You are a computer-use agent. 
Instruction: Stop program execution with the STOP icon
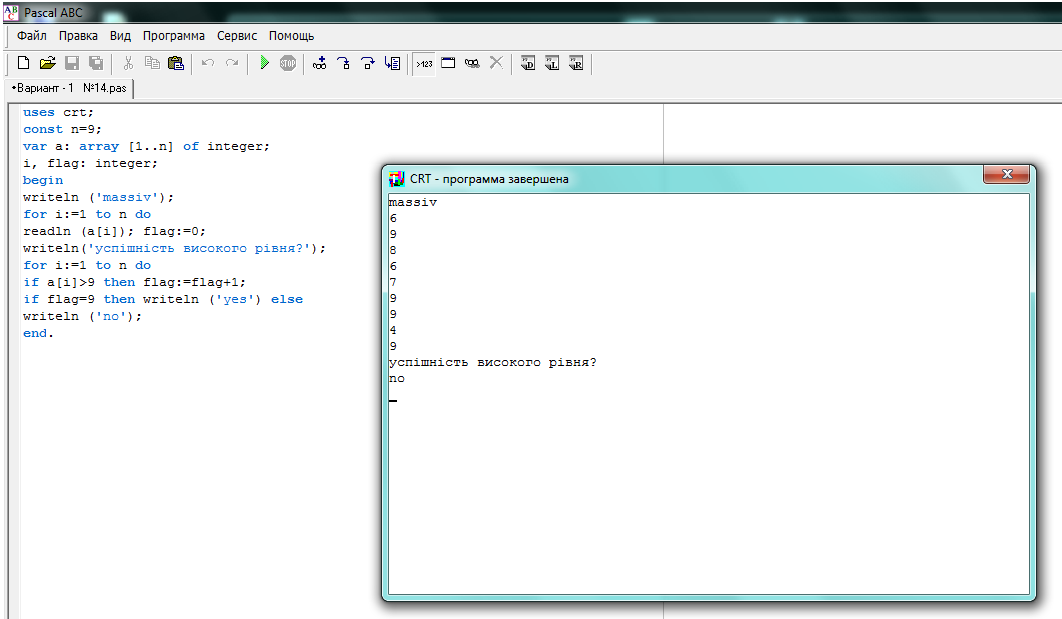pos(288,63)
